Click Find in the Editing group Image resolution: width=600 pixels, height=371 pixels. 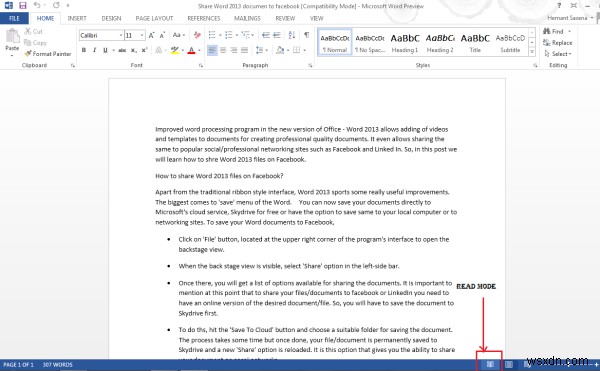[x=553, y=31]
